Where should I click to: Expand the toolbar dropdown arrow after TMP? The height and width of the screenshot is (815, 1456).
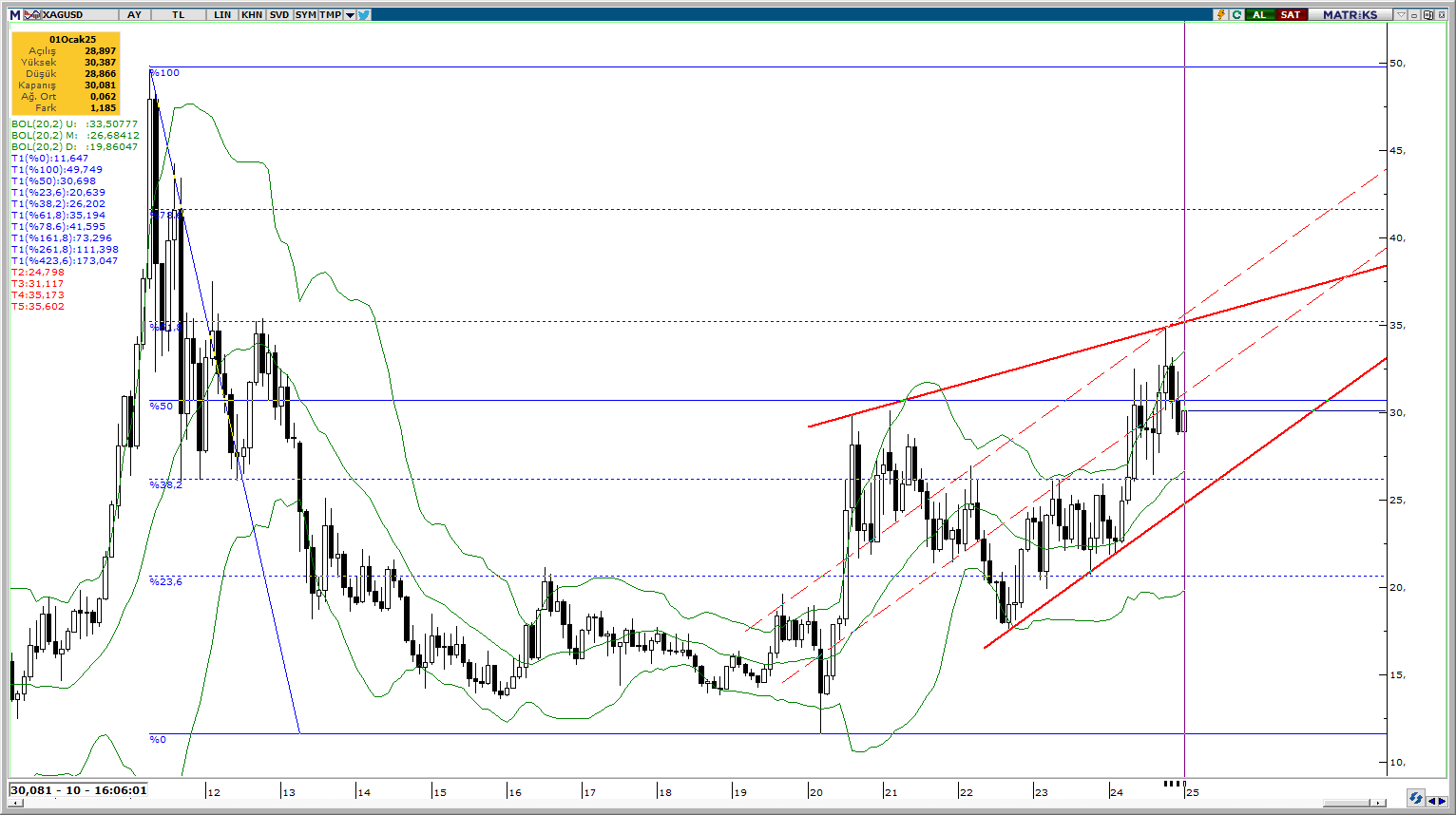tap(351, 15)
